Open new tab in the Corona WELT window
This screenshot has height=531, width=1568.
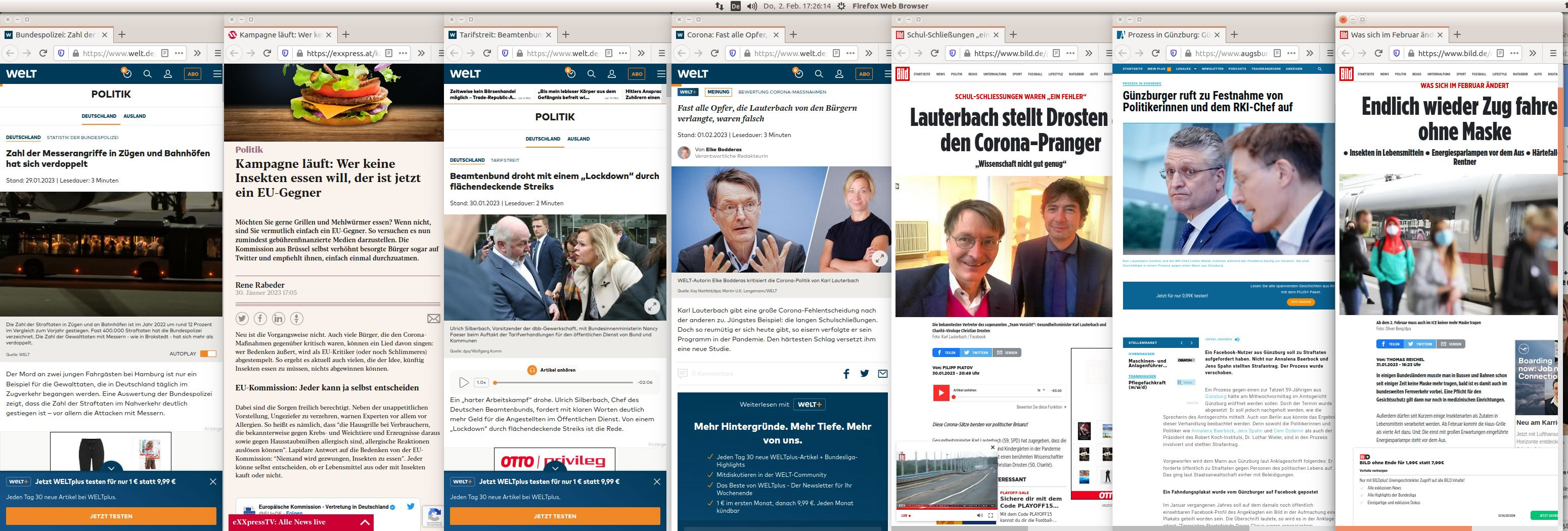792,35
